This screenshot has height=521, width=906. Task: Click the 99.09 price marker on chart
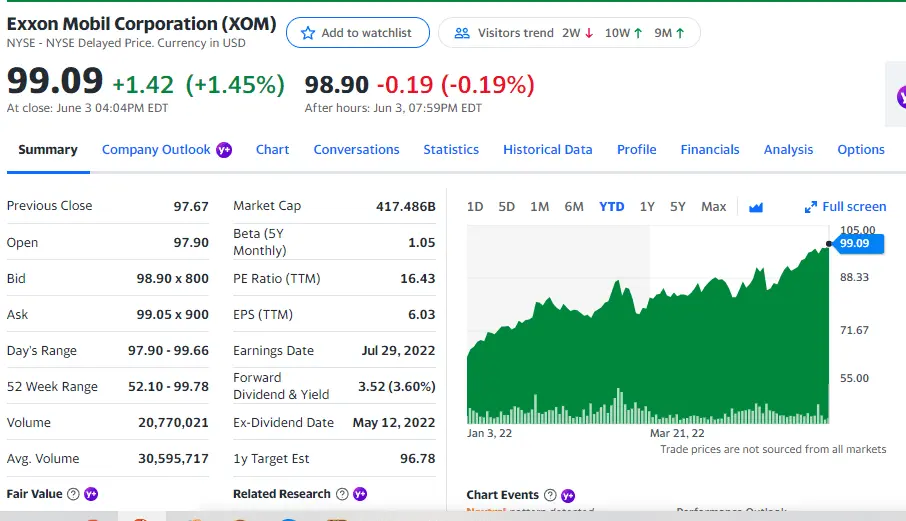[854, 243]
